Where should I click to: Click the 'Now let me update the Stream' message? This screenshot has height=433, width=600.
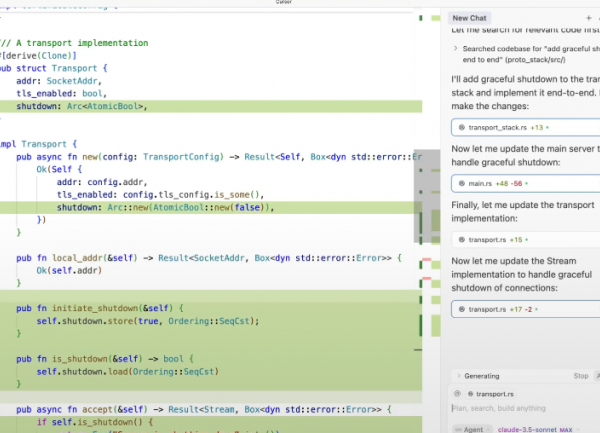tap(522, 274)
